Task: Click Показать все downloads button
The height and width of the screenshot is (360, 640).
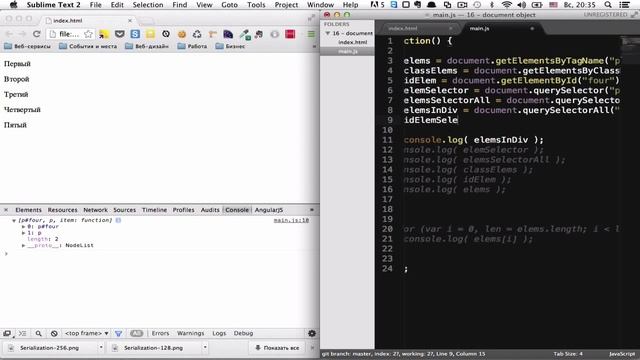Action: [x=278, y=348]
